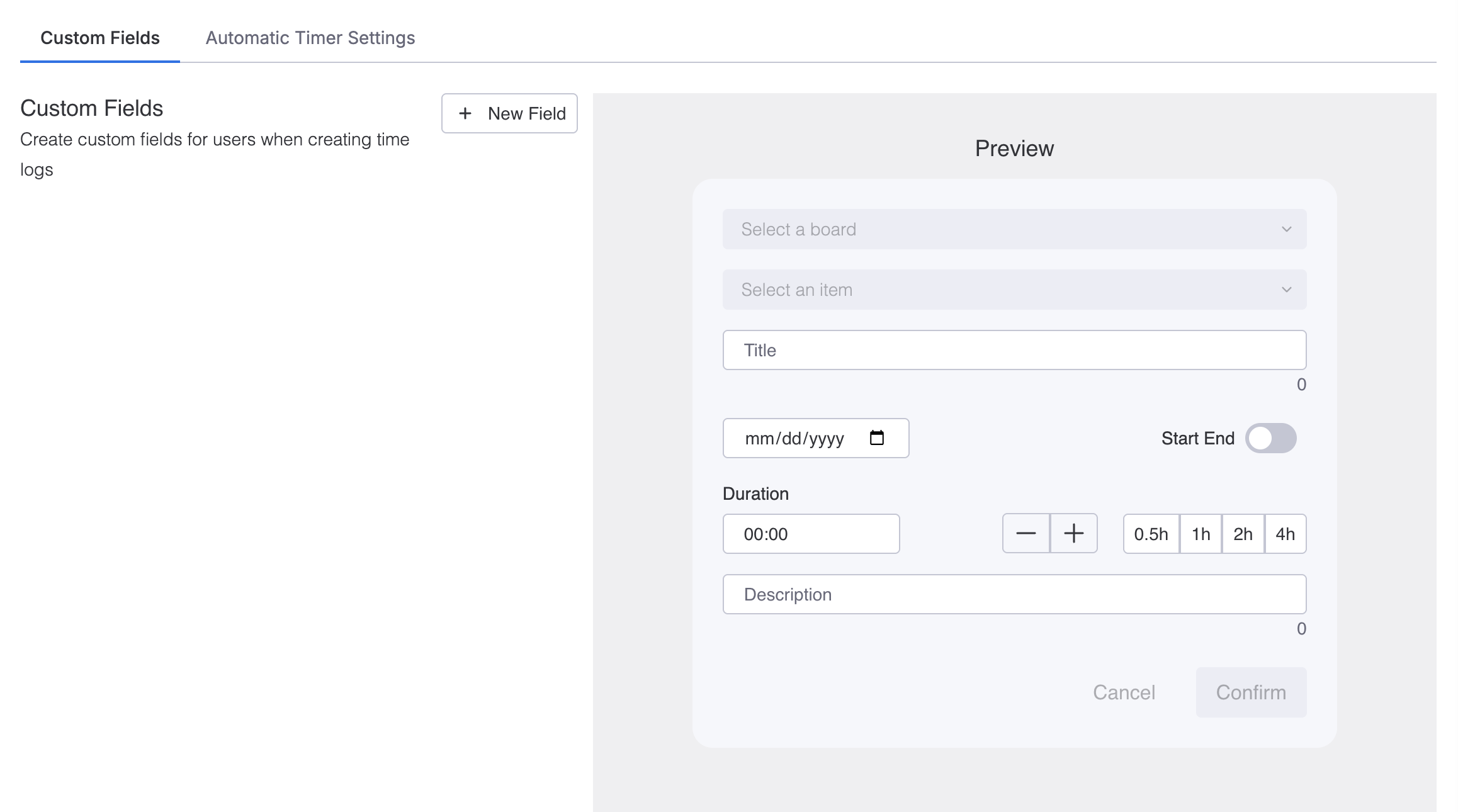Viewport: 1458px width, 812px height.
Task: Click the Duration label
Action: [x=755, y=493]
